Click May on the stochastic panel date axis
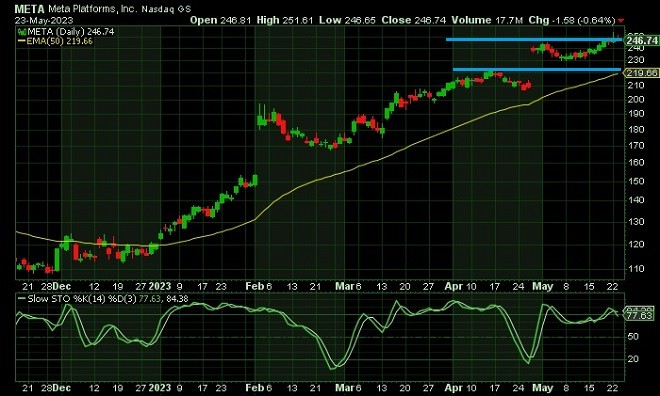 [x=543, y=388]
